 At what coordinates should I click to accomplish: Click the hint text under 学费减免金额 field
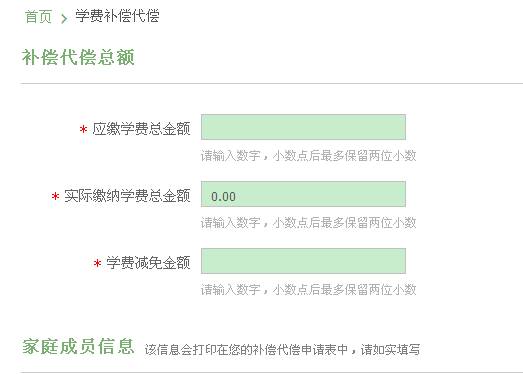pyautogui.click(x=309, y=289)
